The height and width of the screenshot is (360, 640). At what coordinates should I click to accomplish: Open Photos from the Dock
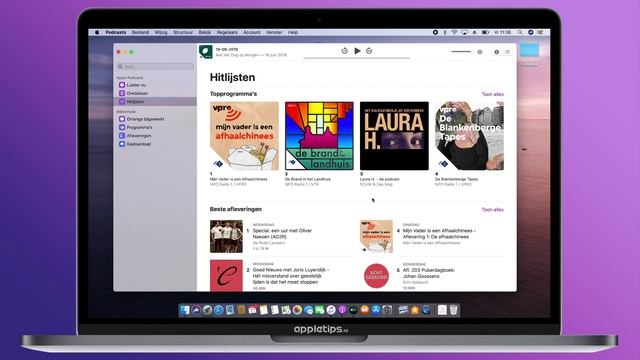[x=298, y=310]
